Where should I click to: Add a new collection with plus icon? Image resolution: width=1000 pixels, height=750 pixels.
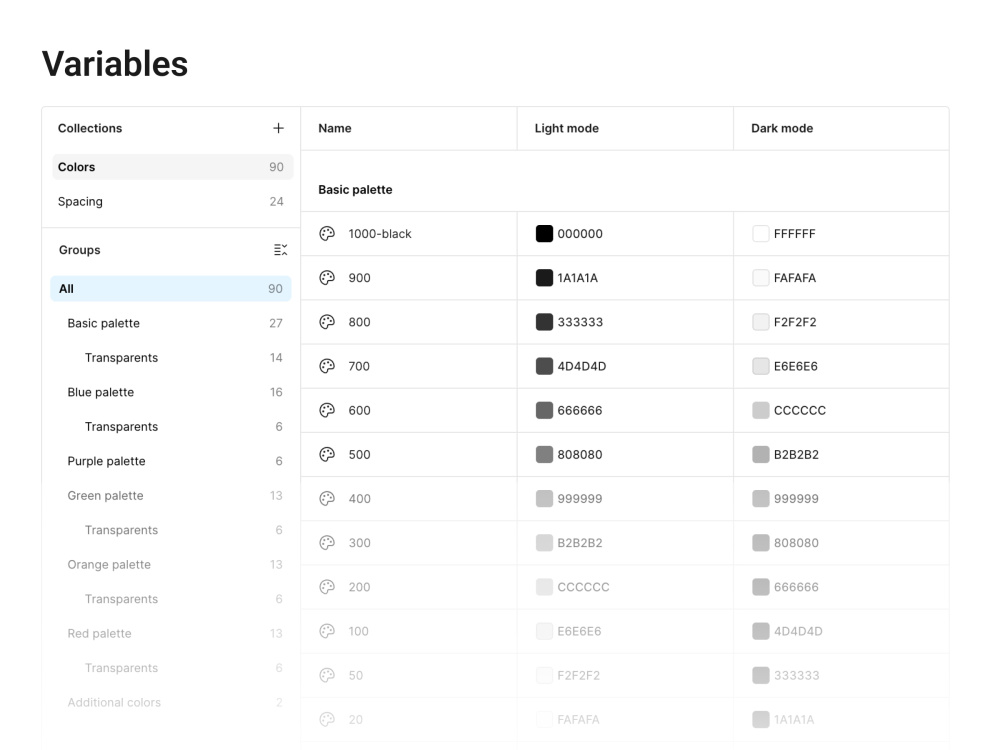tap(278, 128)
